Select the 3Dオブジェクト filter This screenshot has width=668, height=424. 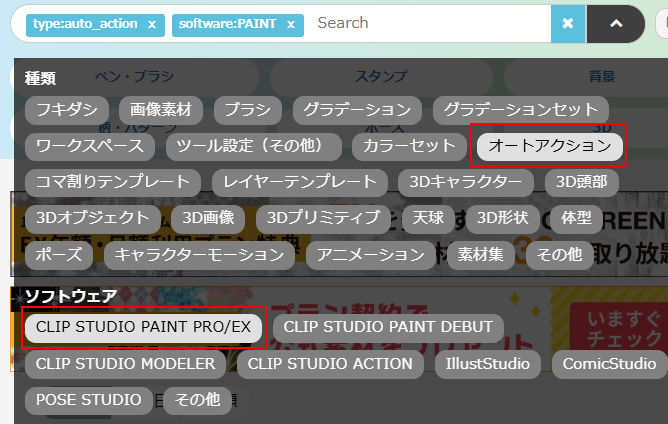[x=93, y=219]
